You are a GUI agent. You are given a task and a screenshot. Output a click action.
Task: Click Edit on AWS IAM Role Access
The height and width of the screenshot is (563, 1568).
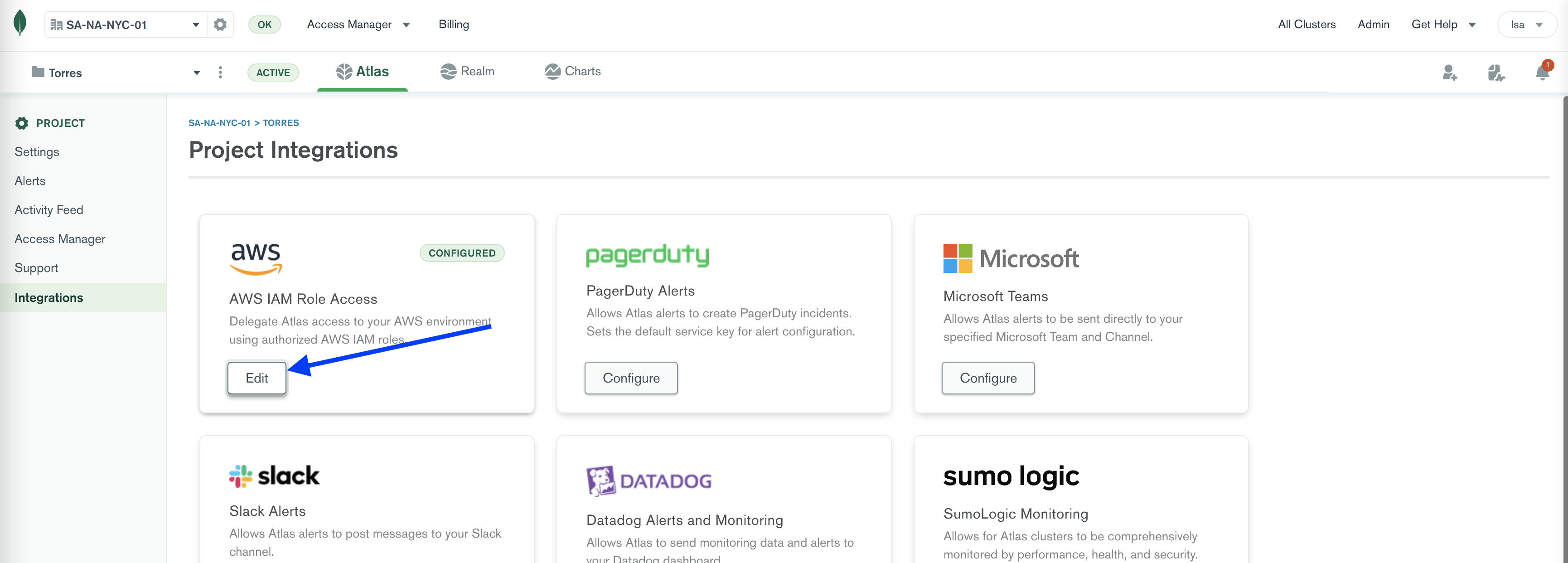[x=256, y=378]
